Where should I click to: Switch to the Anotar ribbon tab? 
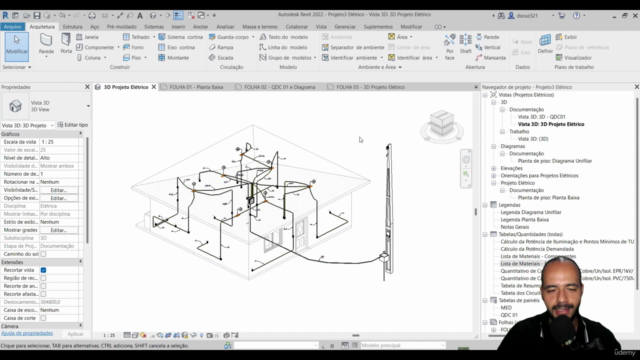click(x=200, y=27)
